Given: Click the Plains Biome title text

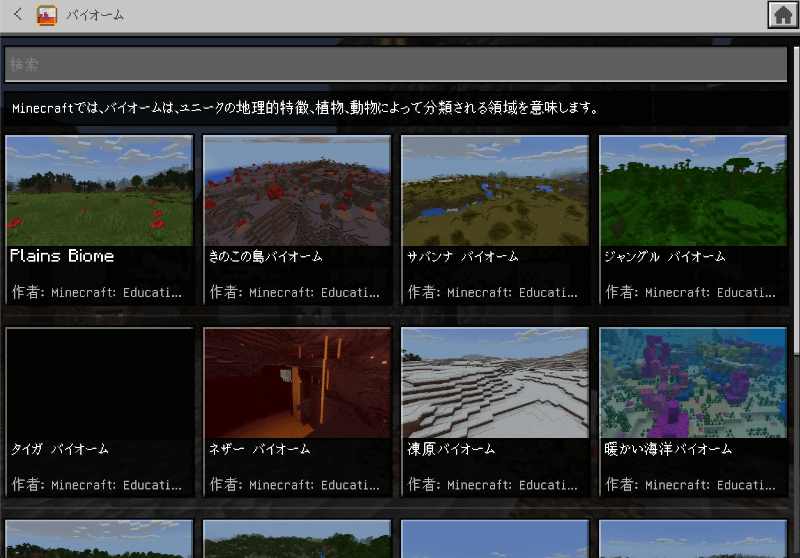Looking at the screenshot, I should [x=62, y=256].
